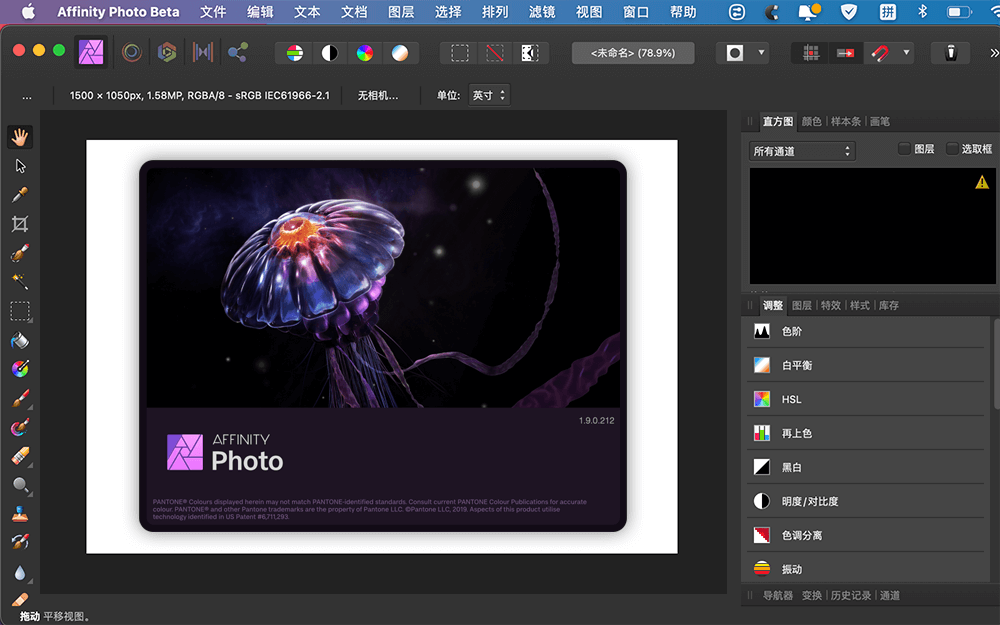The image size is (1000, 625).
Task: Select the View (hand) tool
Action: point(20,136)
